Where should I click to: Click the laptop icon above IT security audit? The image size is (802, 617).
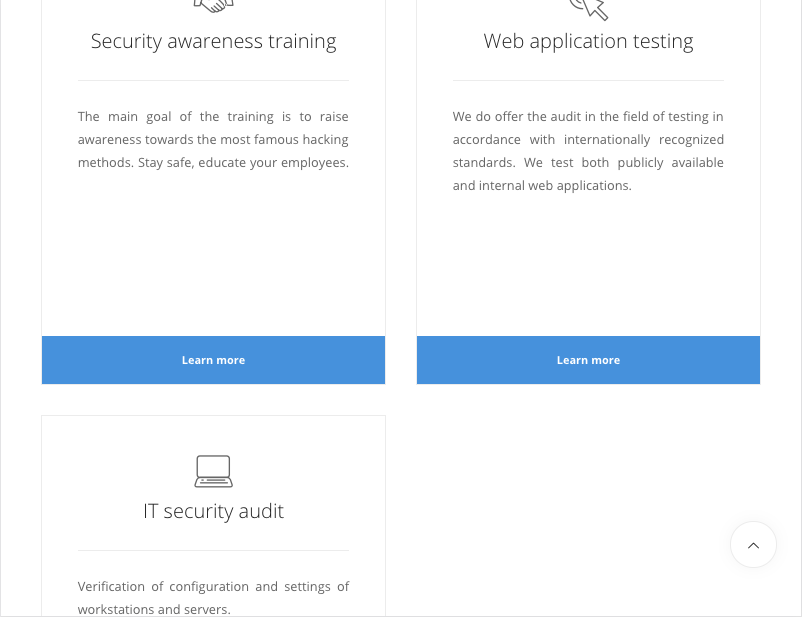click(213, 471)
